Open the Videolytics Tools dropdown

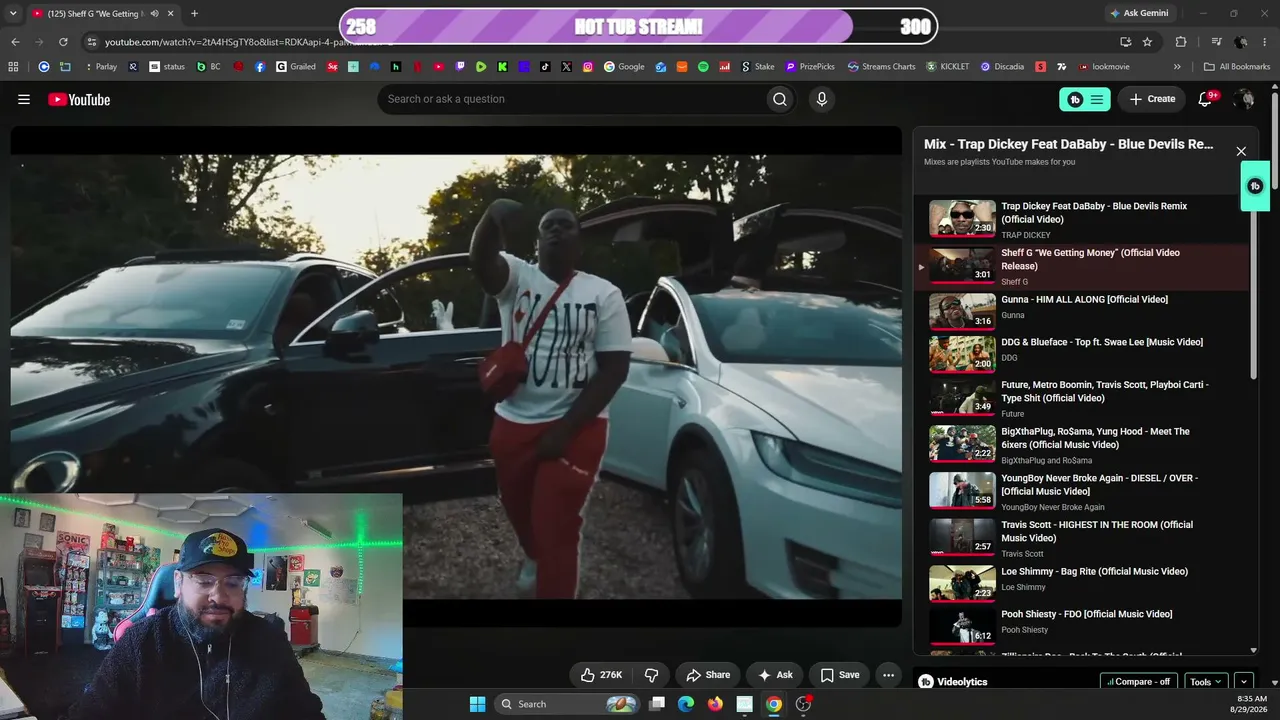pos(1205,682)
